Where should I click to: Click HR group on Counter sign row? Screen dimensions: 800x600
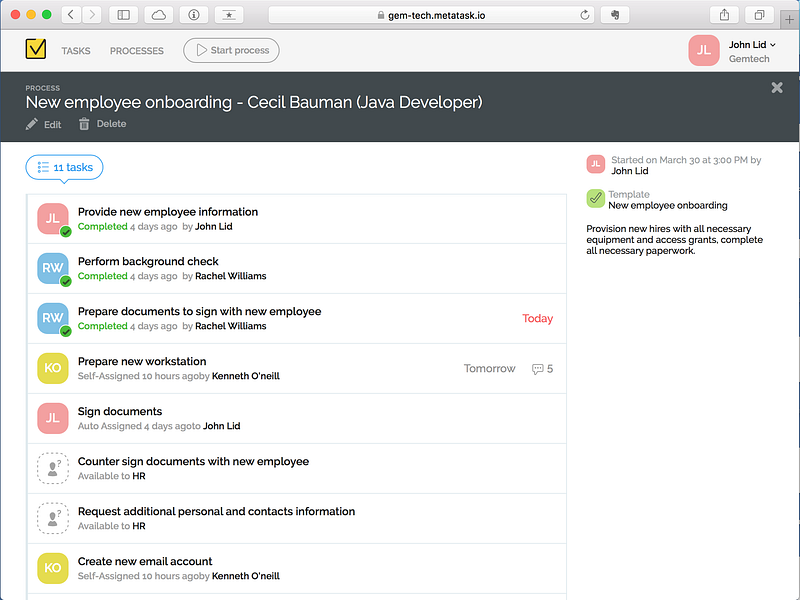click(x=139, y=476)
